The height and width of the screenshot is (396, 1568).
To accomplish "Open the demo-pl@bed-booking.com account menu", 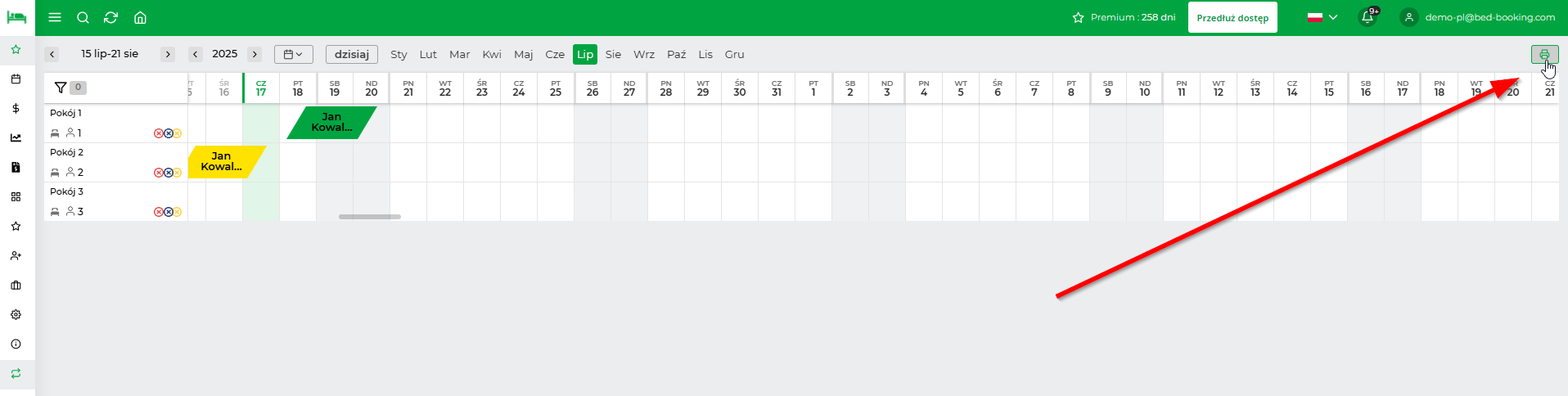I will pyautogui.click(x=1478, y=17).
